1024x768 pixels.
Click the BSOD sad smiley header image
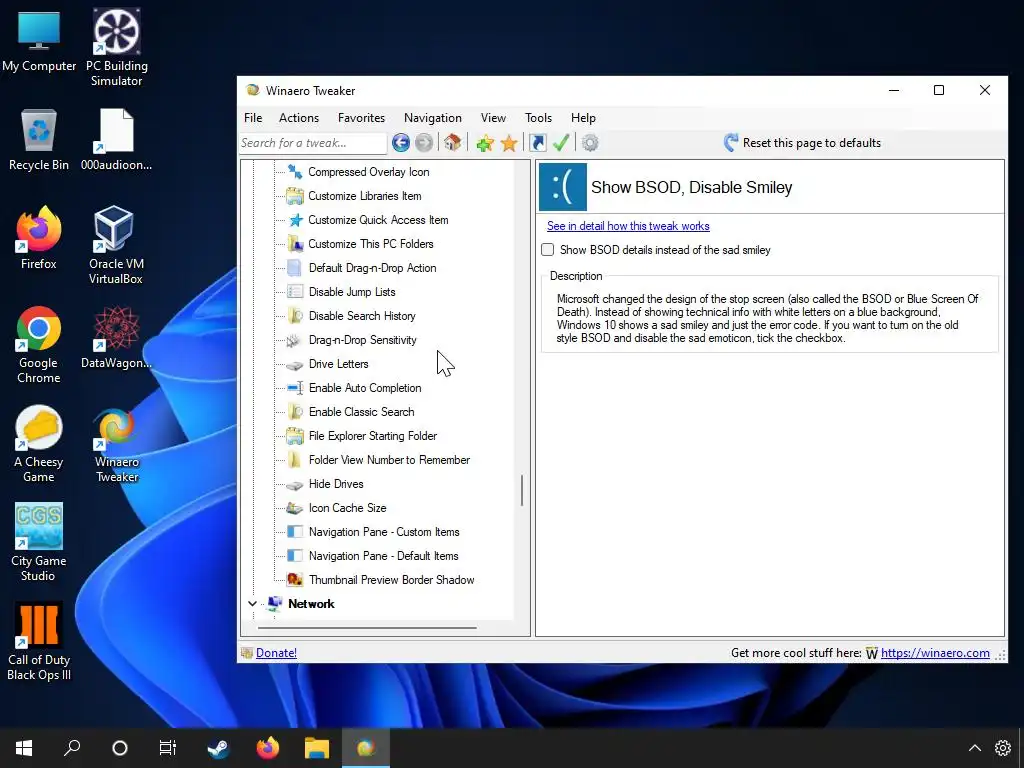(562, 187)
